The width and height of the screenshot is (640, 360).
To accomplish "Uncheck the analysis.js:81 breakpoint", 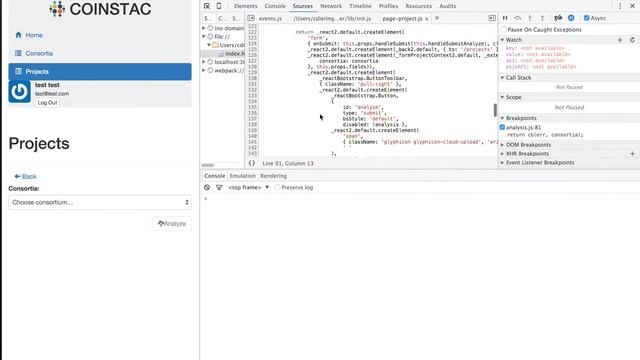I will point(502,127).
